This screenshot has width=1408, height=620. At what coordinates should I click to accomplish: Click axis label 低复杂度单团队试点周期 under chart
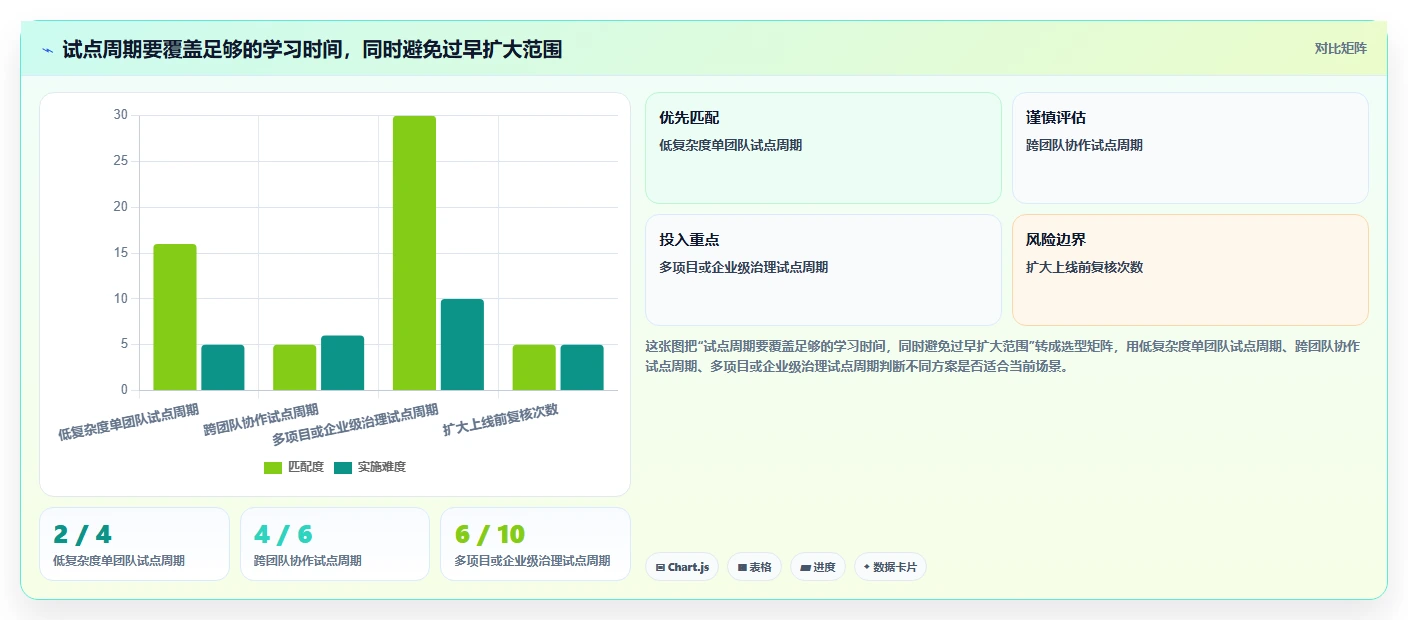[128, 422]
